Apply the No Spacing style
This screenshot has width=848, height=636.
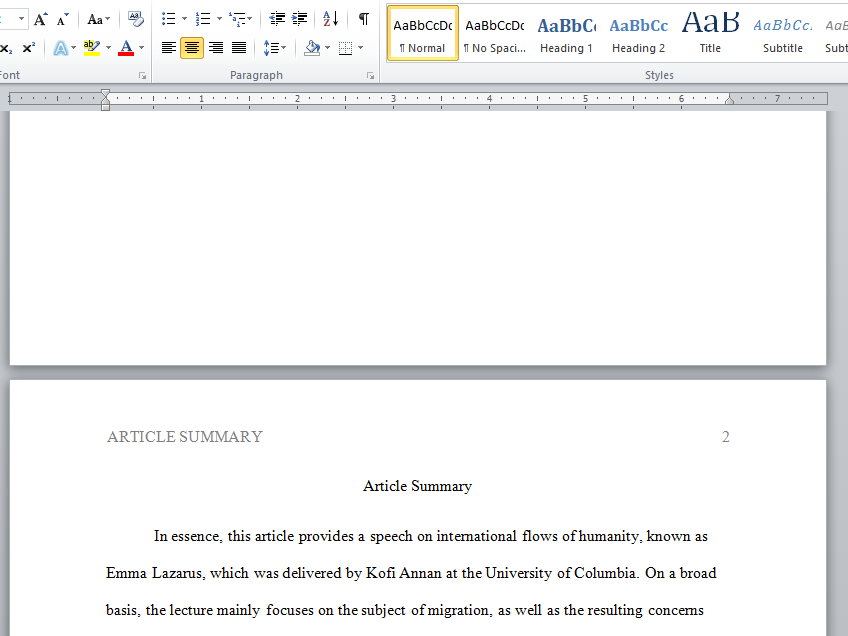pyautogui.click(x=495, y=34)
